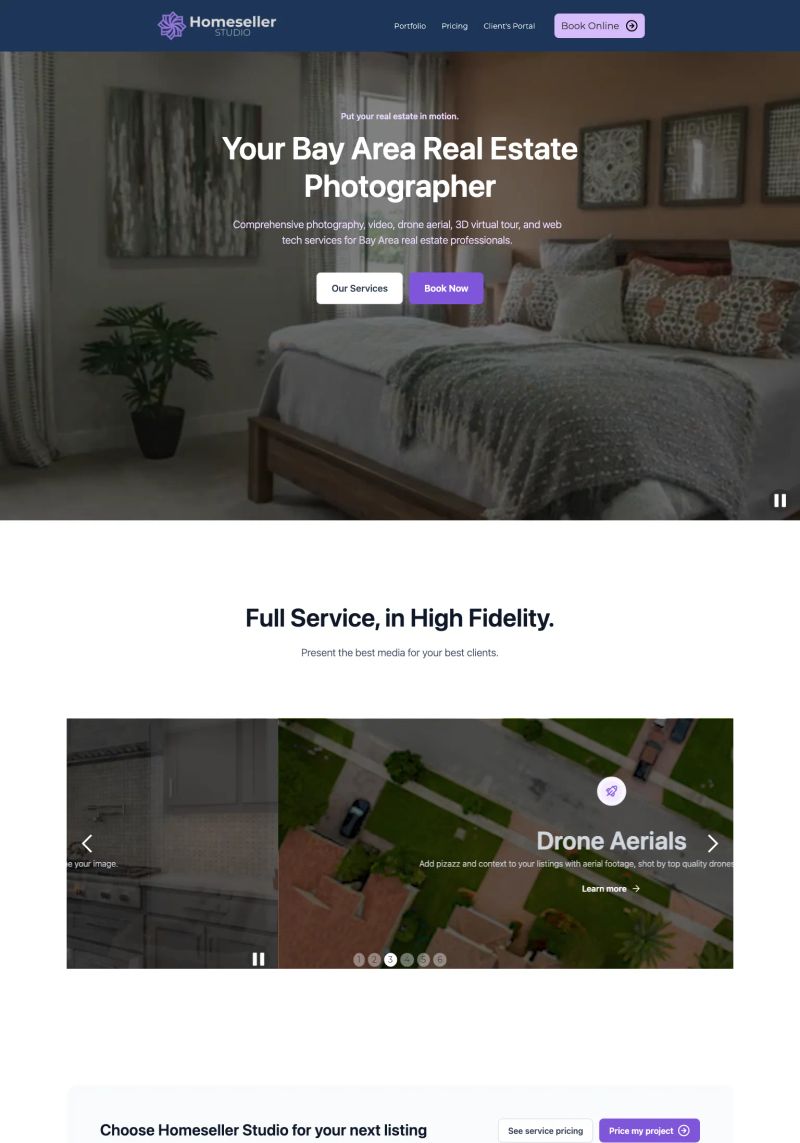Click the arrow beside Learn more
800x1143 pixels.
pos(636,889)
